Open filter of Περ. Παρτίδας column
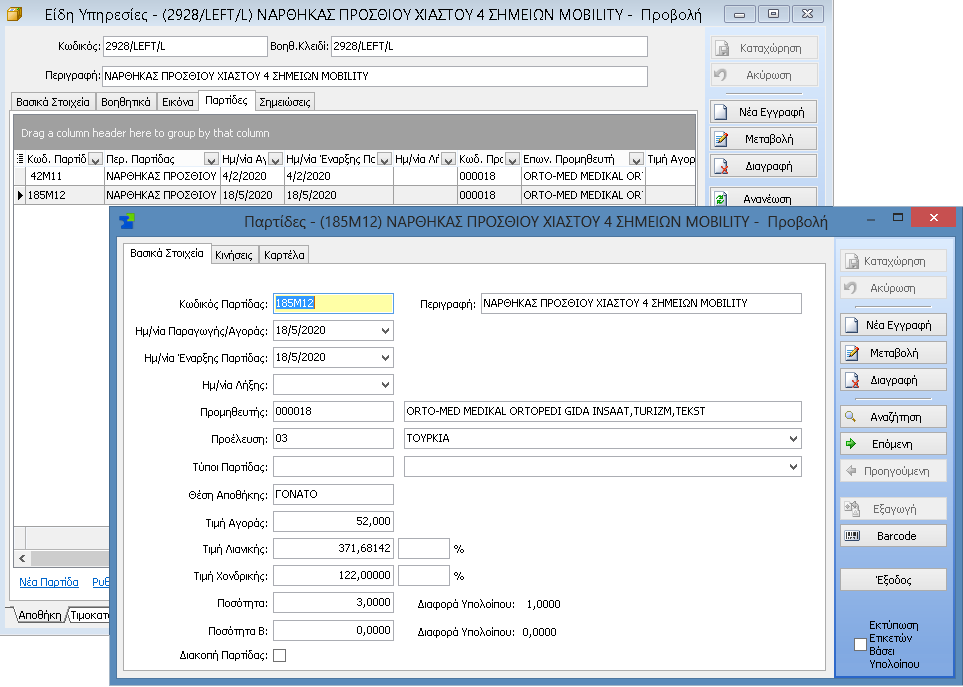Image resolution: width=963 pixels, height=687 pixels. (211, 160)
